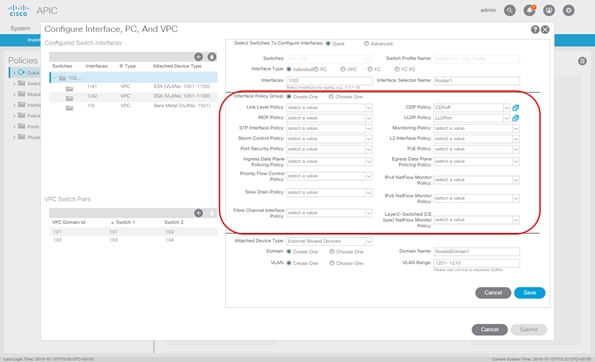Screen dimensions: 595x362
Task: Click the Interfaces input field 1/33
Action: click(x=329, y=80)
